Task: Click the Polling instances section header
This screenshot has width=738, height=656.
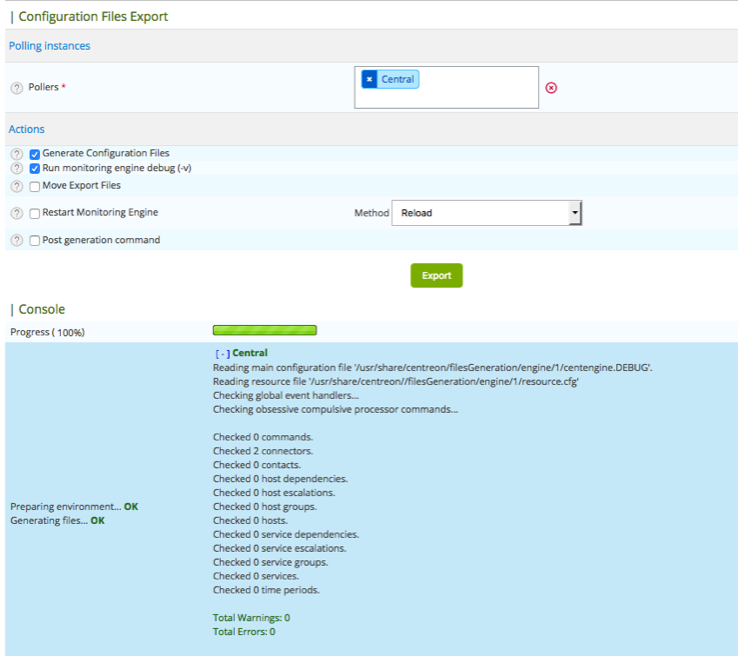Action: (49, 46)
